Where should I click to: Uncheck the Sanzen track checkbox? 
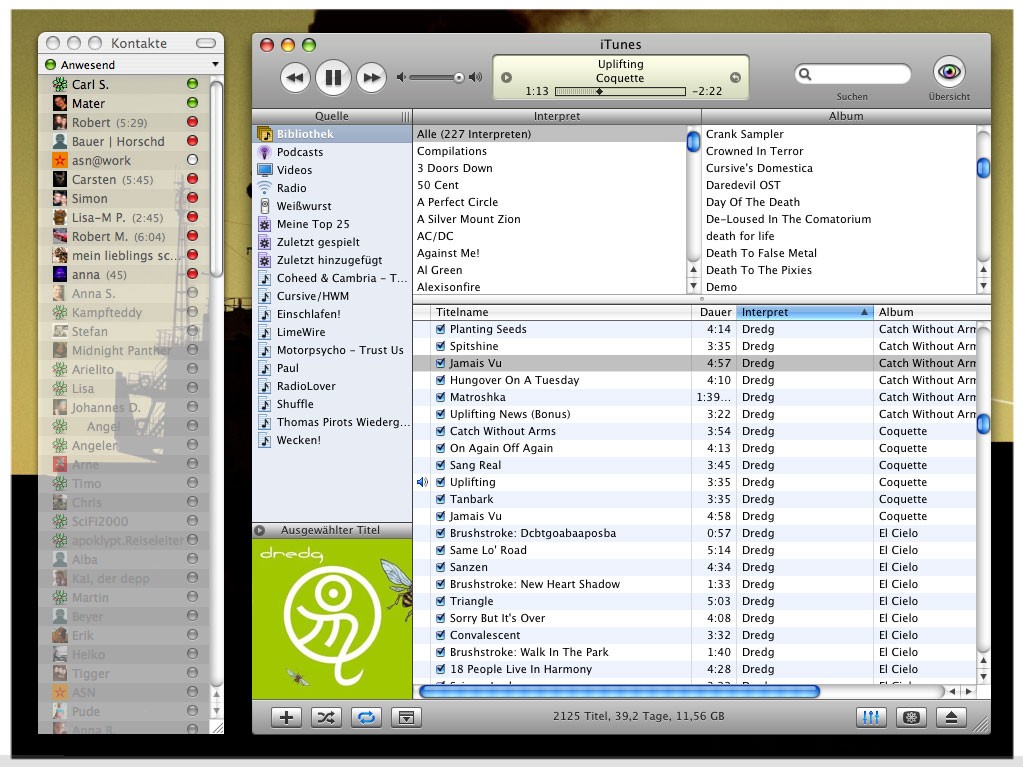[440, 567]
